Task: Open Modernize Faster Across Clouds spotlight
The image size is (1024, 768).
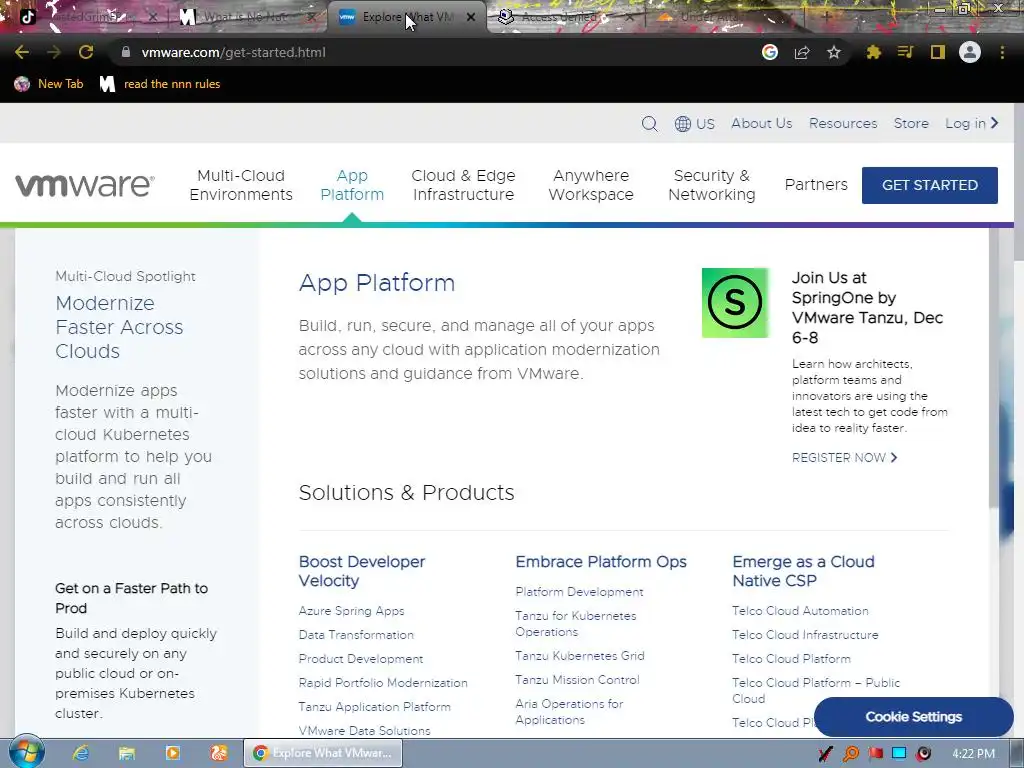Action: [x=120, y=327]
